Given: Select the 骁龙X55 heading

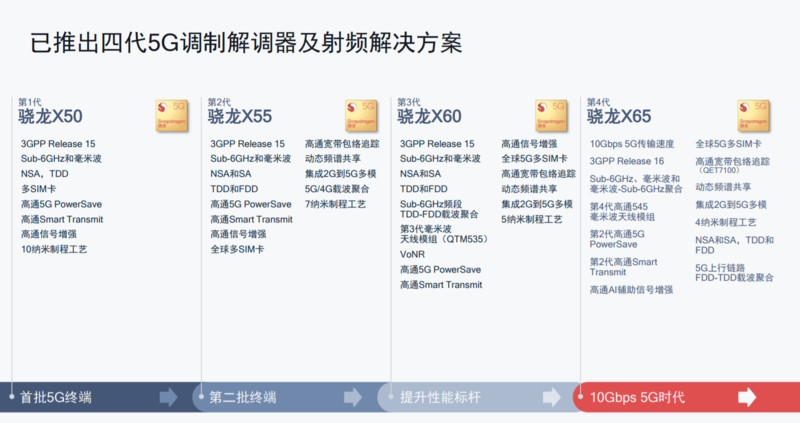Looking at the screenshot, I should coord(240,116).
